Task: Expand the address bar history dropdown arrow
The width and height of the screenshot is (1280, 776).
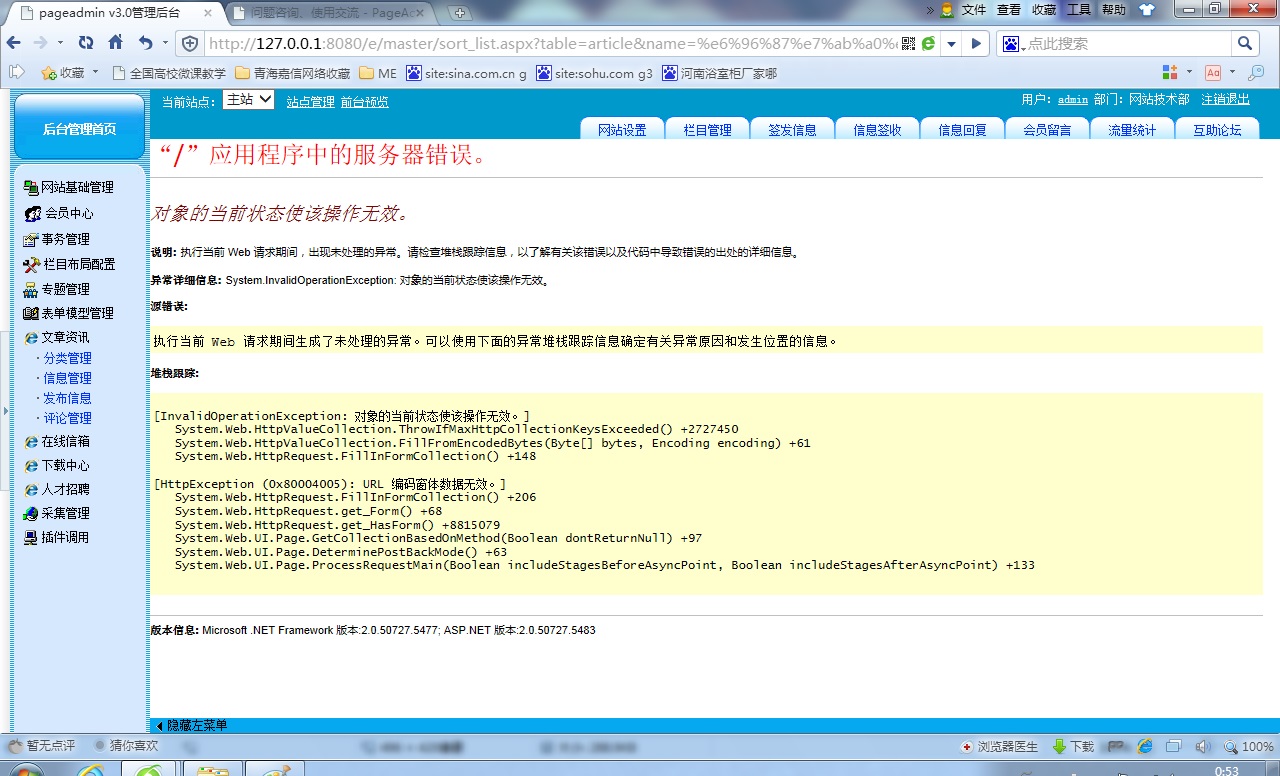Action: (952, 44)
